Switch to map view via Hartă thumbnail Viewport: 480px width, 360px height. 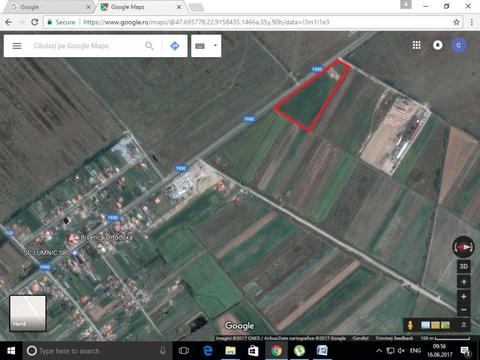coord(28,313)
